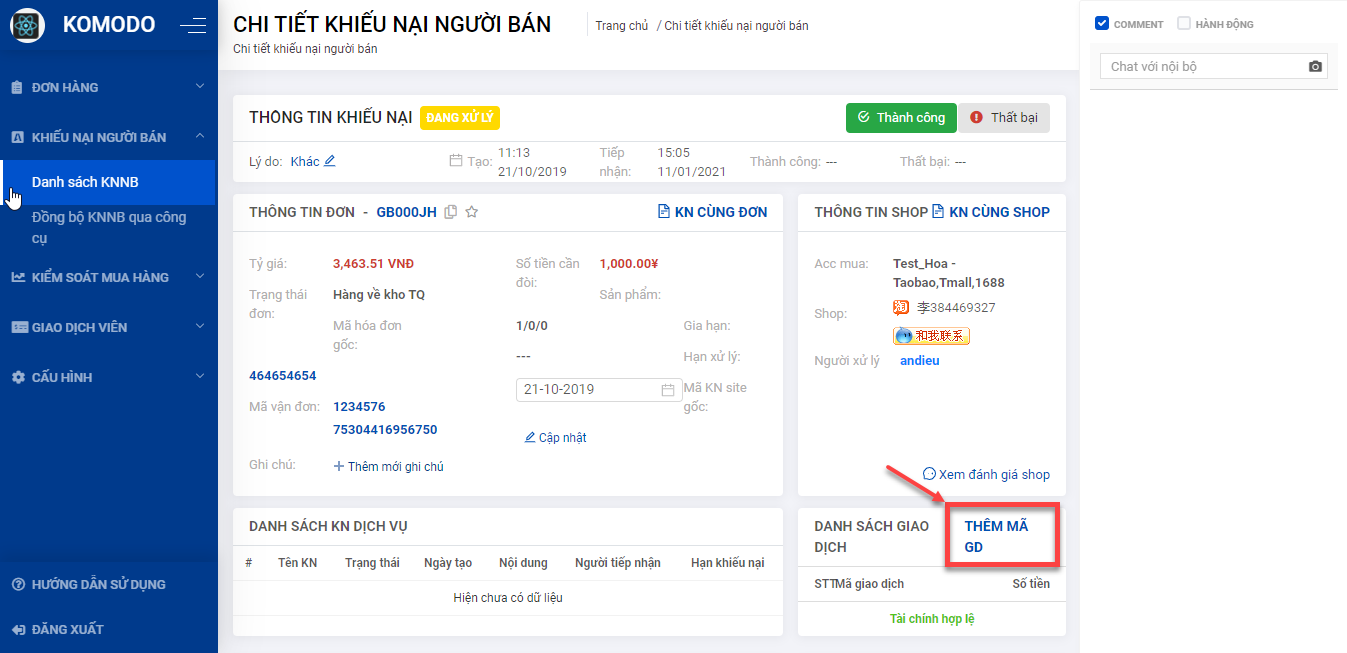
Task: Open the Danh sách KNNB menu item
Action: point(85,182)
